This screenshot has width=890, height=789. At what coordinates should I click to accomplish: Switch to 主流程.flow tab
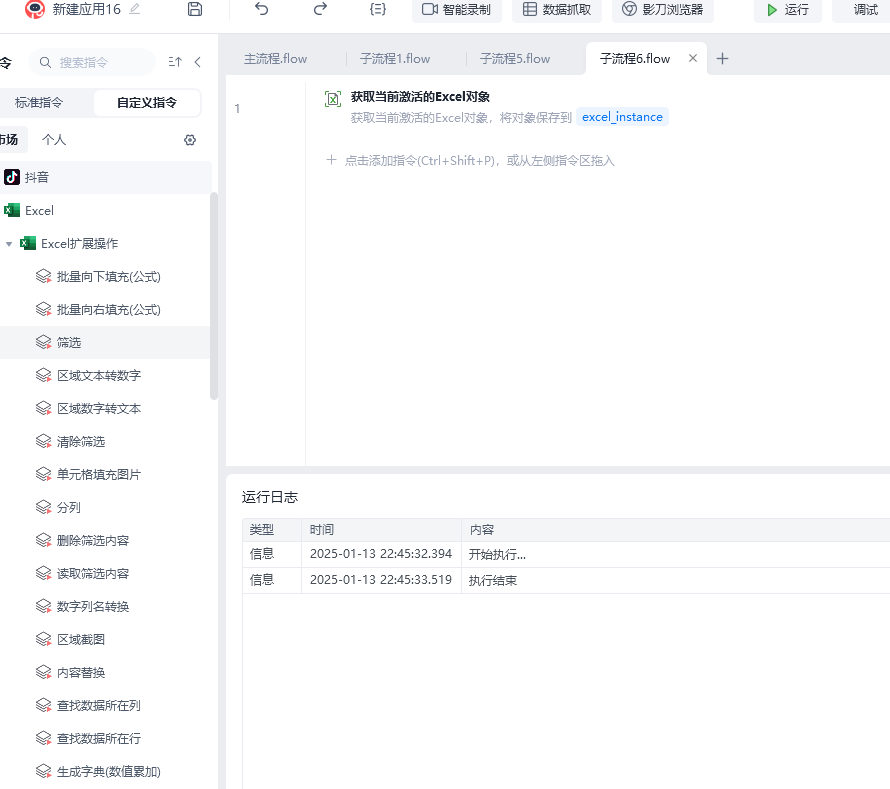point(276,59)
